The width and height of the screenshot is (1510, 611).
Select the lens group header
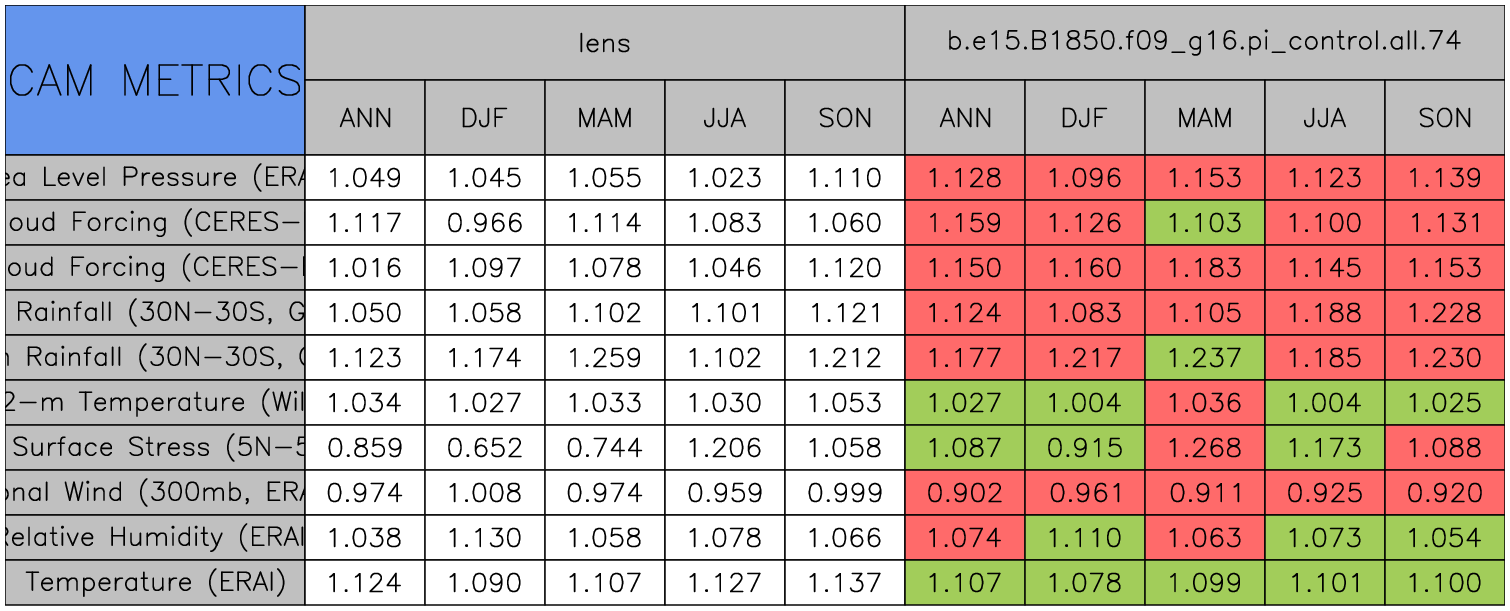[x=604, y=42]
